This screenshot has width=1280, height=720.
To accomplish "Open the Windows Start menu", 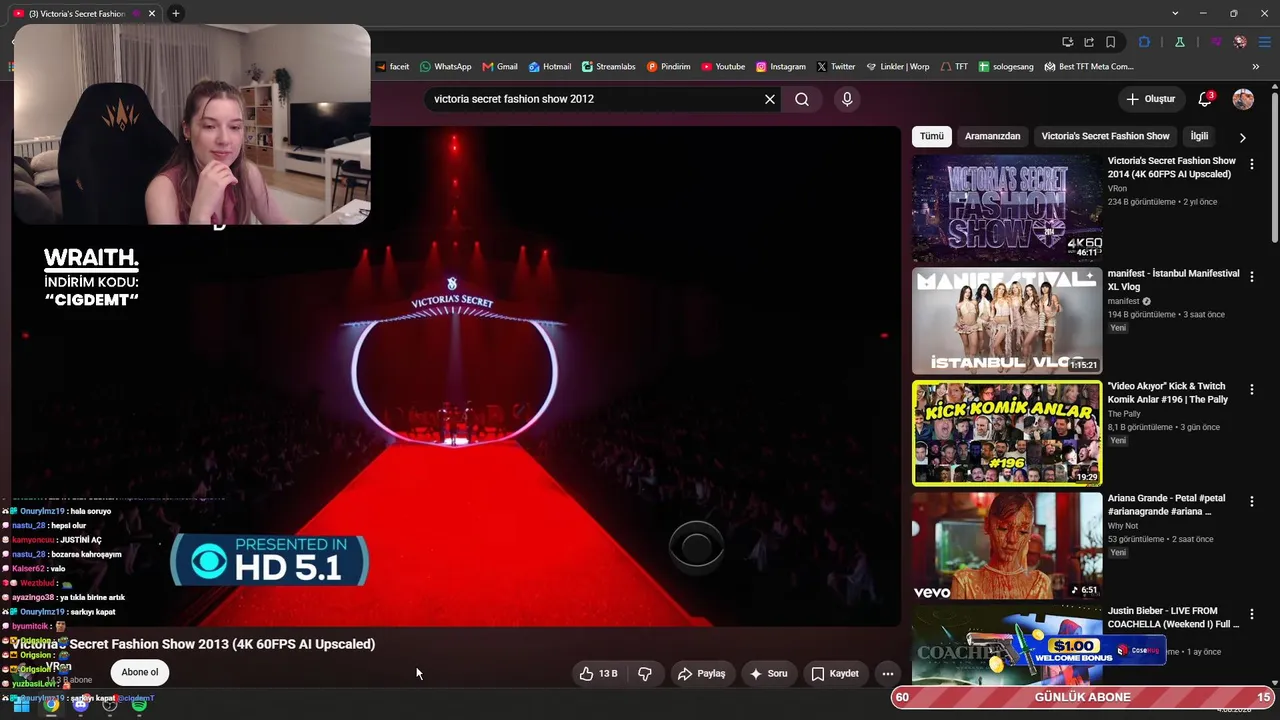I will [21, 705].
